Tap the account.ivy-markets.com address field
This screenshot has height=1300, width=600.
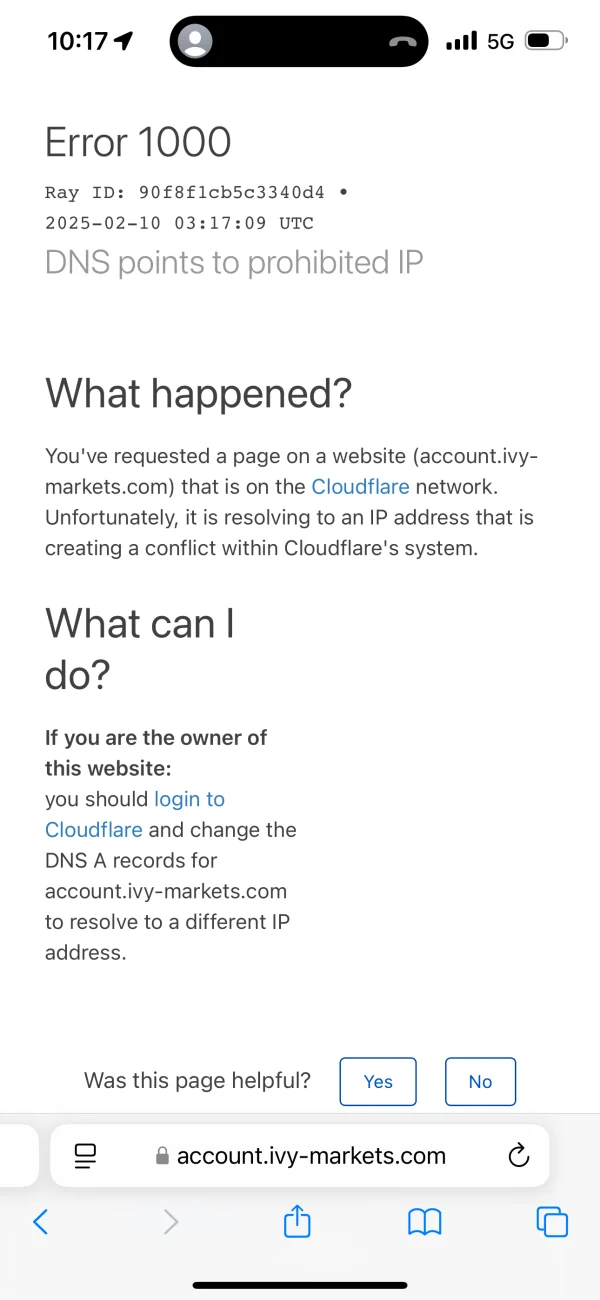[x=311, y=1157]
